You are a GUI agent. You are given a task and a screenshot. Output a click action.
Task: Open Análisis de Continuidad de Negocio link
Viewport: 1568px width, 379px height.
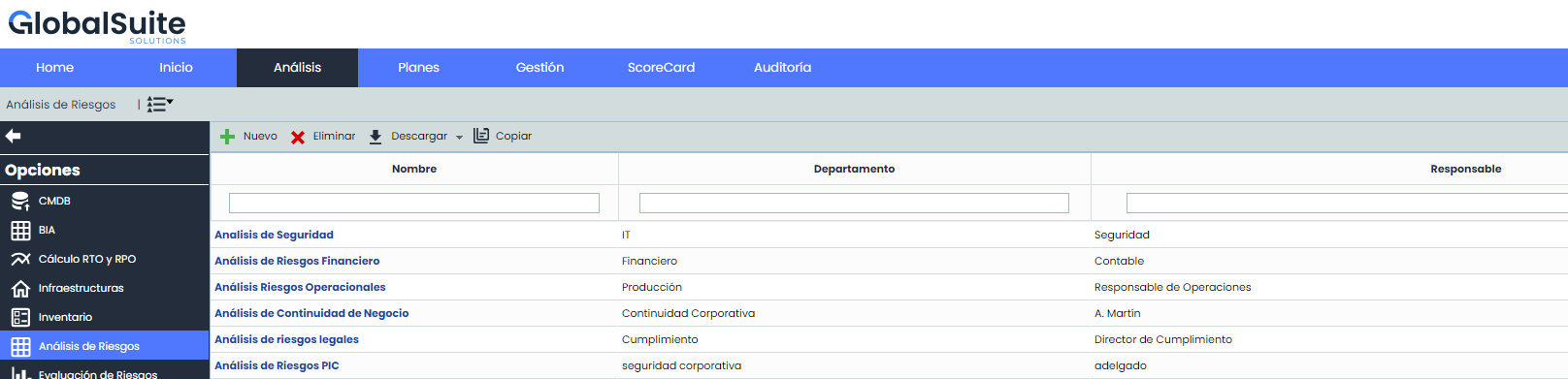click(x=311, y=313)
